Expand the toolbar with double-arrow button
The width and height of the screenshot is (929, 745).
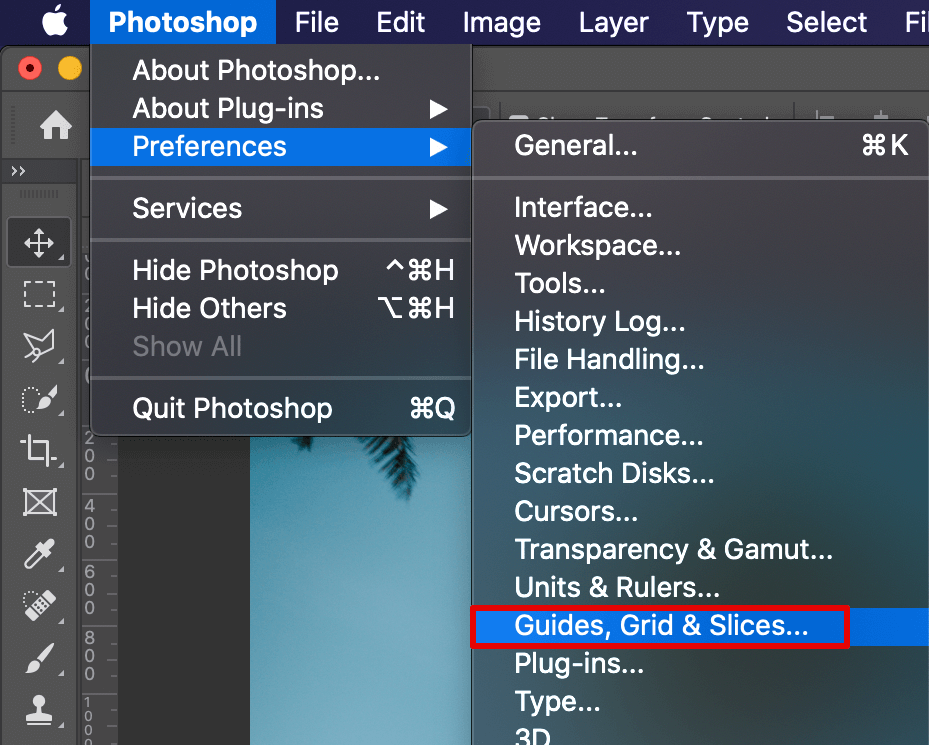18,172
